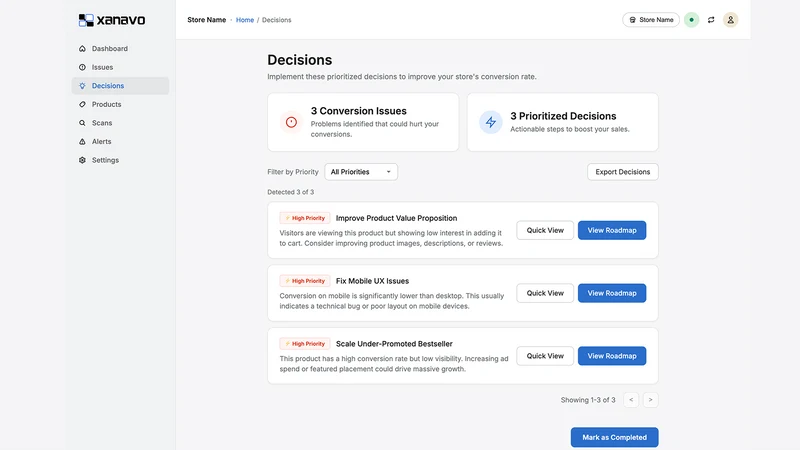Viewport: 800px width, 450px height.
Task: Click the 'Detected 3 of 3' text
Action: (291, 192)
